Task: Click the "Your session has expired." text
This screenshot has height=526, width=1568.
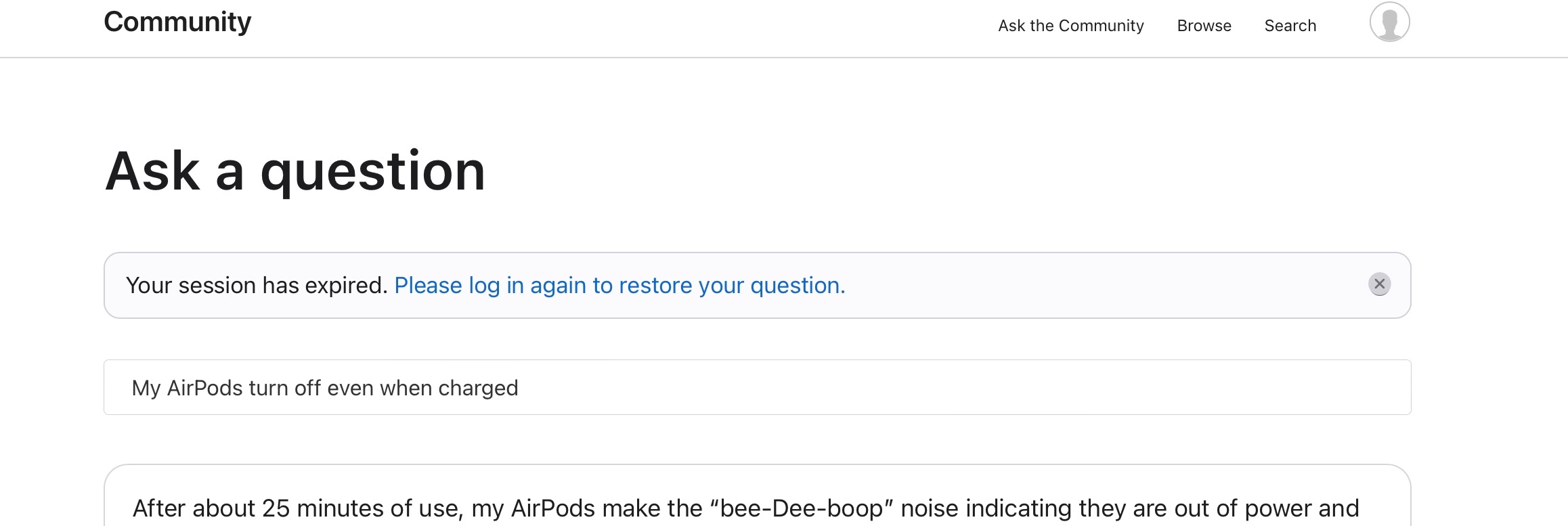Action: [256, 286]
